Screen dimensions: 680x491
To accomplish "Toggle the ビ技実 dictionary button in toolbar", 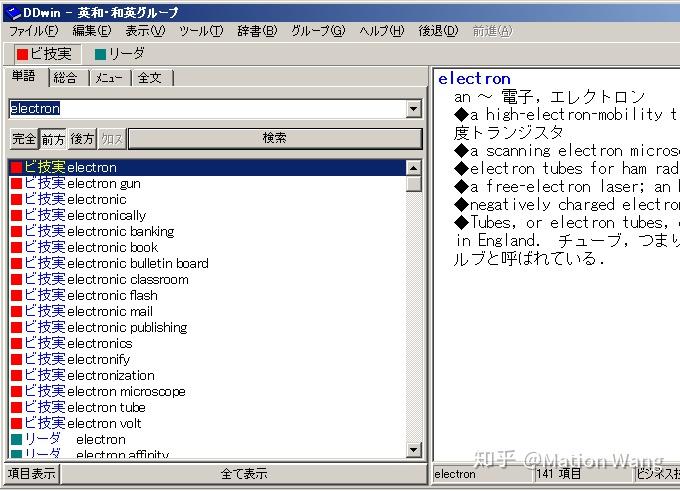I will 44,53.
